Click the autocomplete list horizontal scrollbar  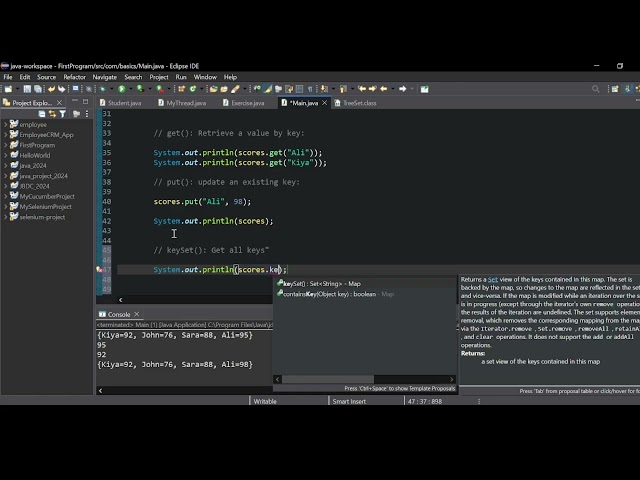(328, 379)
